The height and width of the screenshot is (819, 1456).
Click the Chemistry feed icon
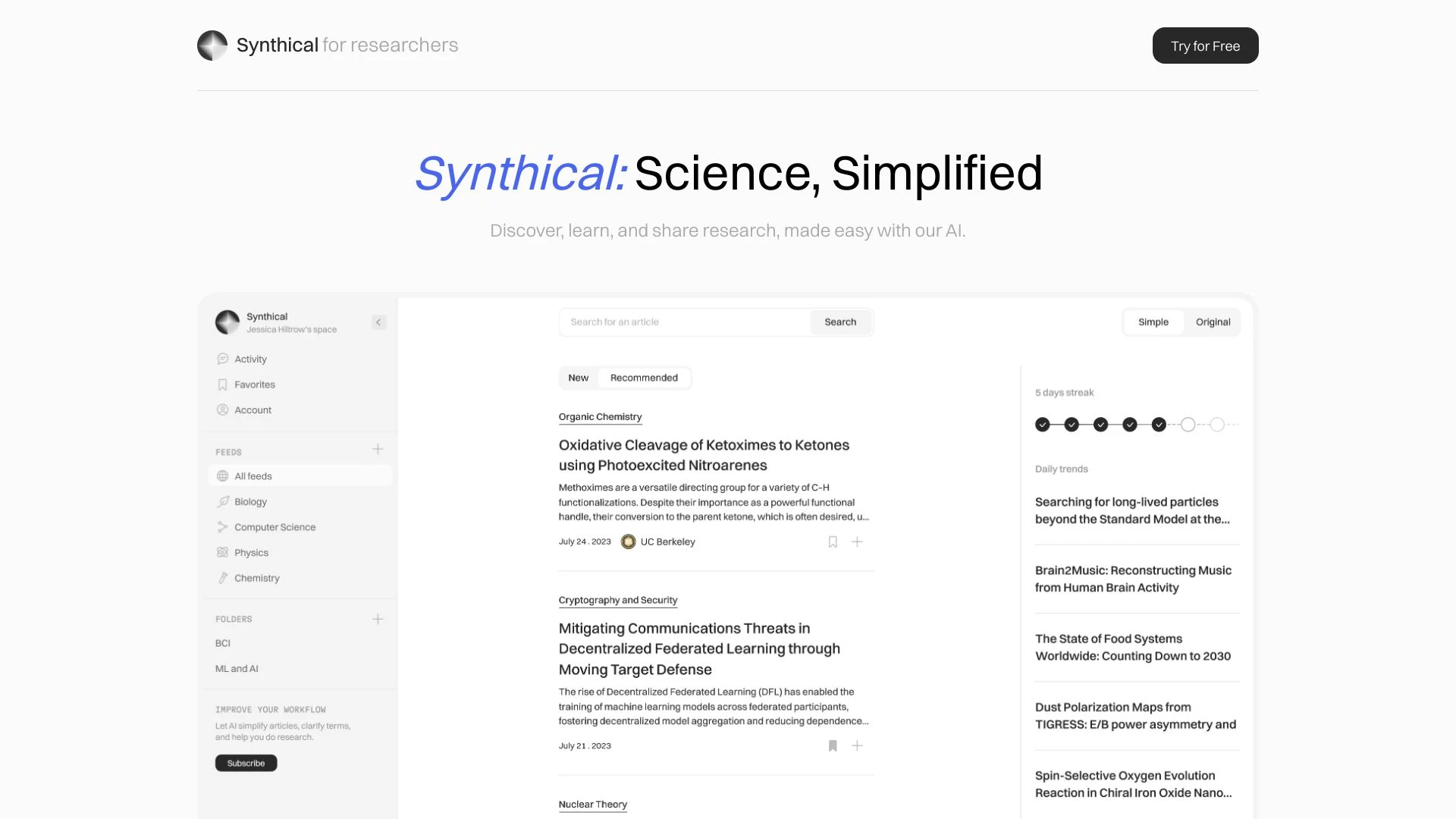pos(221,577)
